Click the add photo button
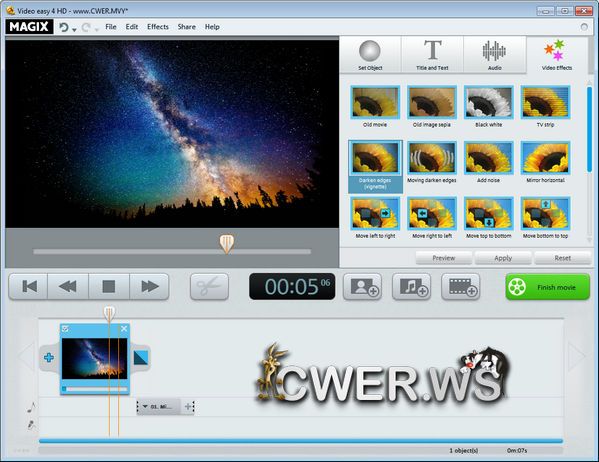Viewport: 599px width, 462px height. 363,287
